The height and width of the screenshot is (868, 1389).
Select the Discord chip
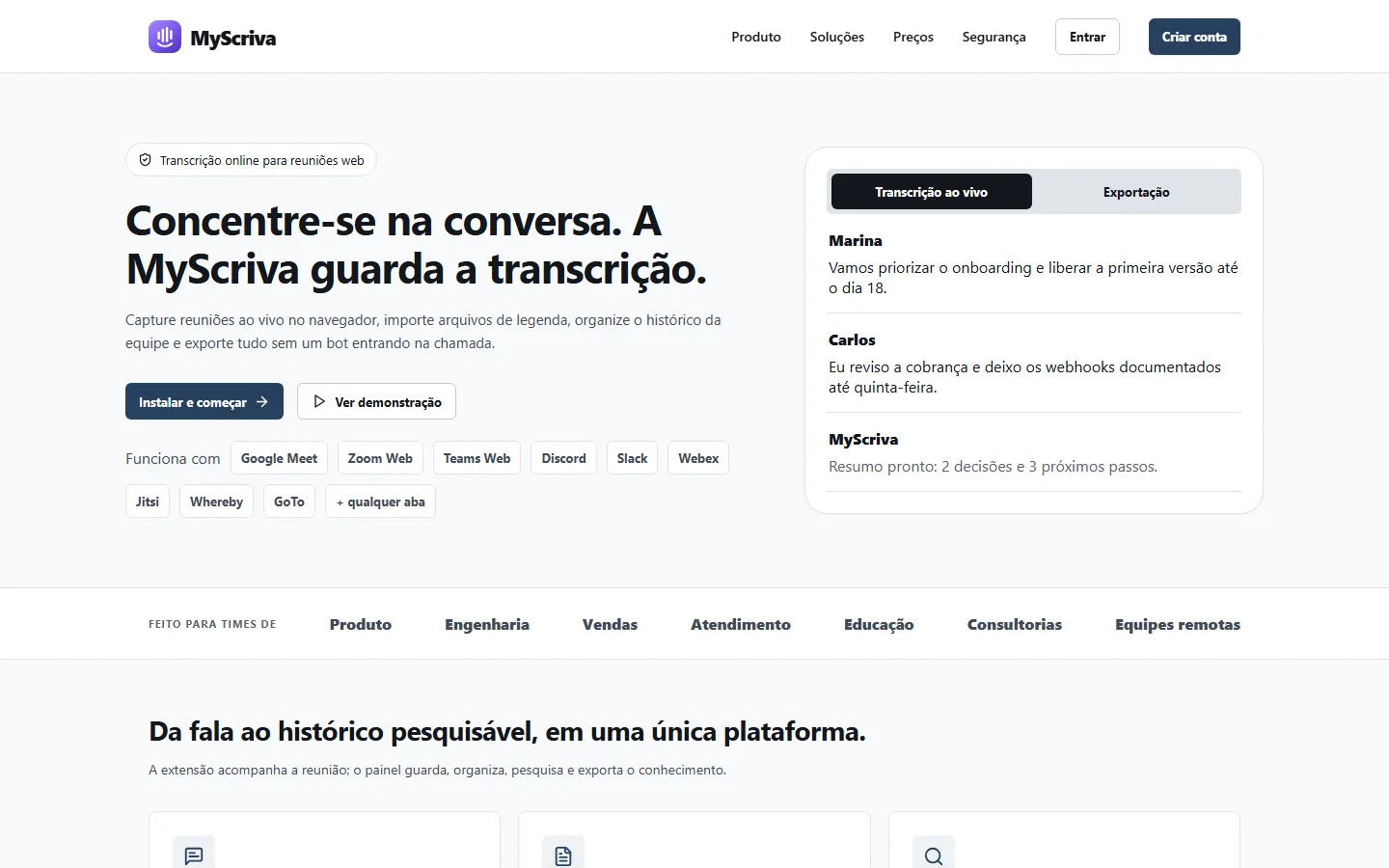[x=563, y=458]
